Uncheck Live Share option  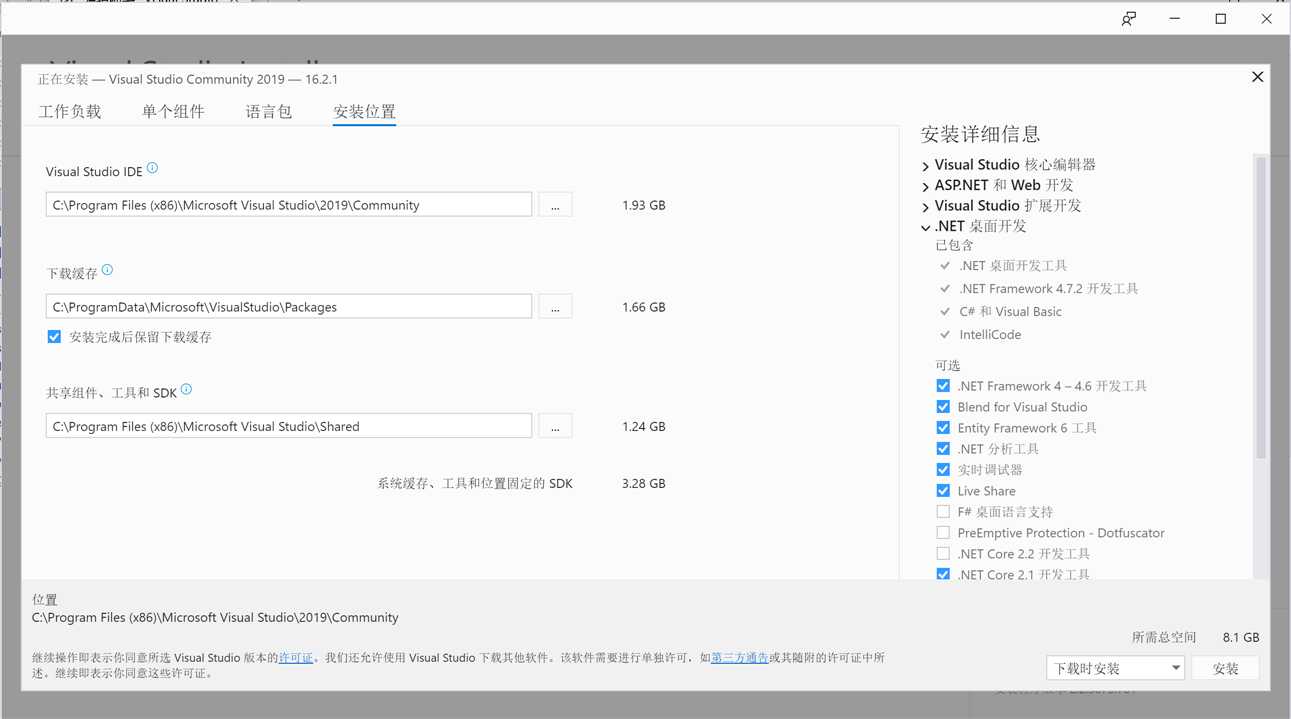[x=943, y=491]
